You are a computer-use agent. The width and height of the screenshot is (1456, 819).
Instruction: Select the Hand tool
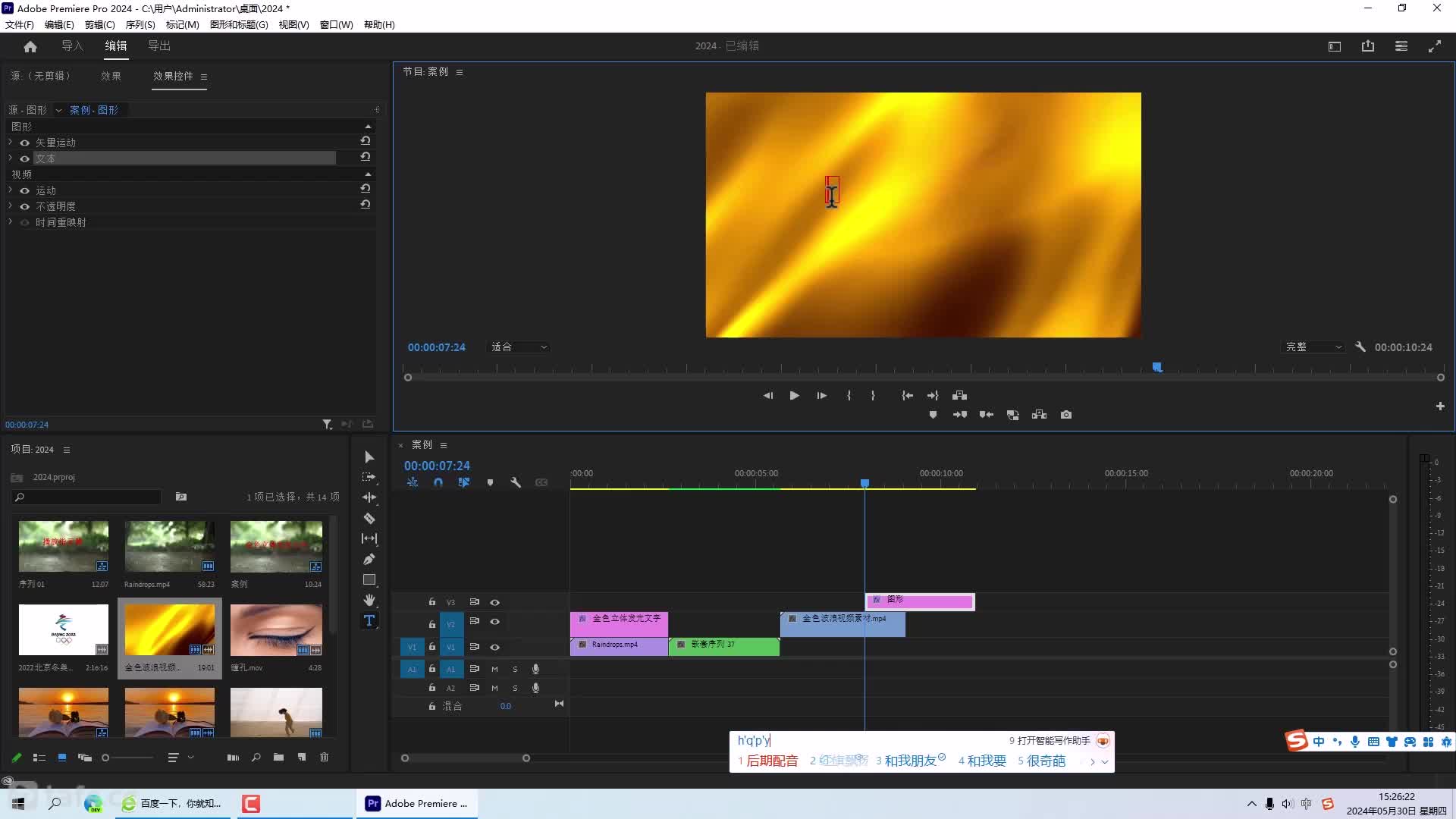pos(369,600)
